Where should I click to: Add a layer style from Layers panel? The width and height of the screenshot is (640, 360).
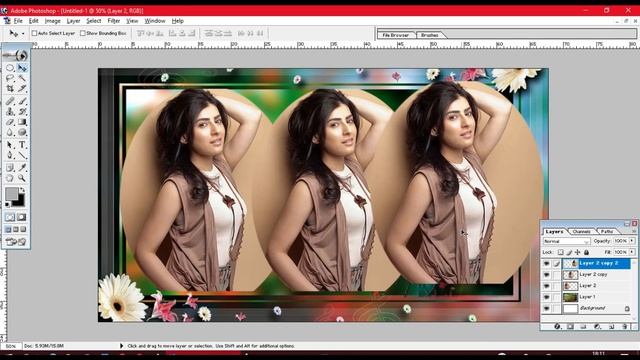[x=557, y=327]
